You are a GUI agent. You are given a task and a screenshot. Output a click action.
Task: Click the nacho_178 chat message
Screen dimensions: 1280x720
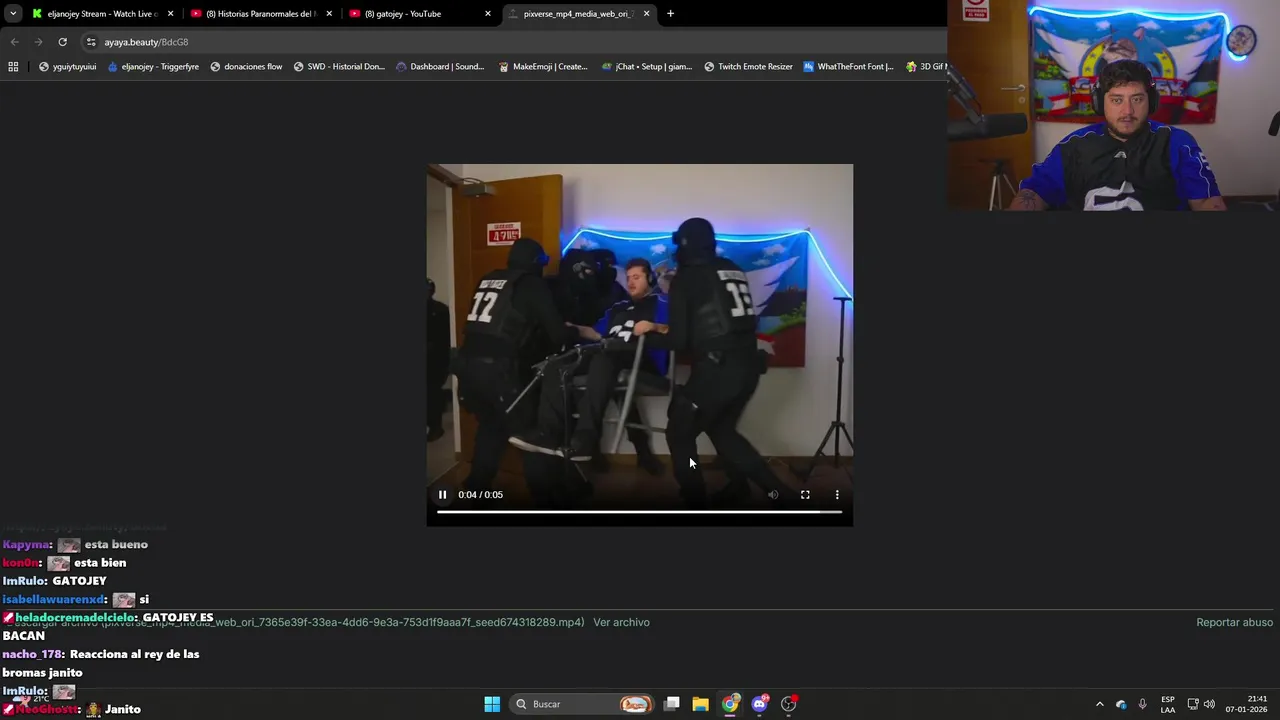pyautogui.click(x=101, y=663)
